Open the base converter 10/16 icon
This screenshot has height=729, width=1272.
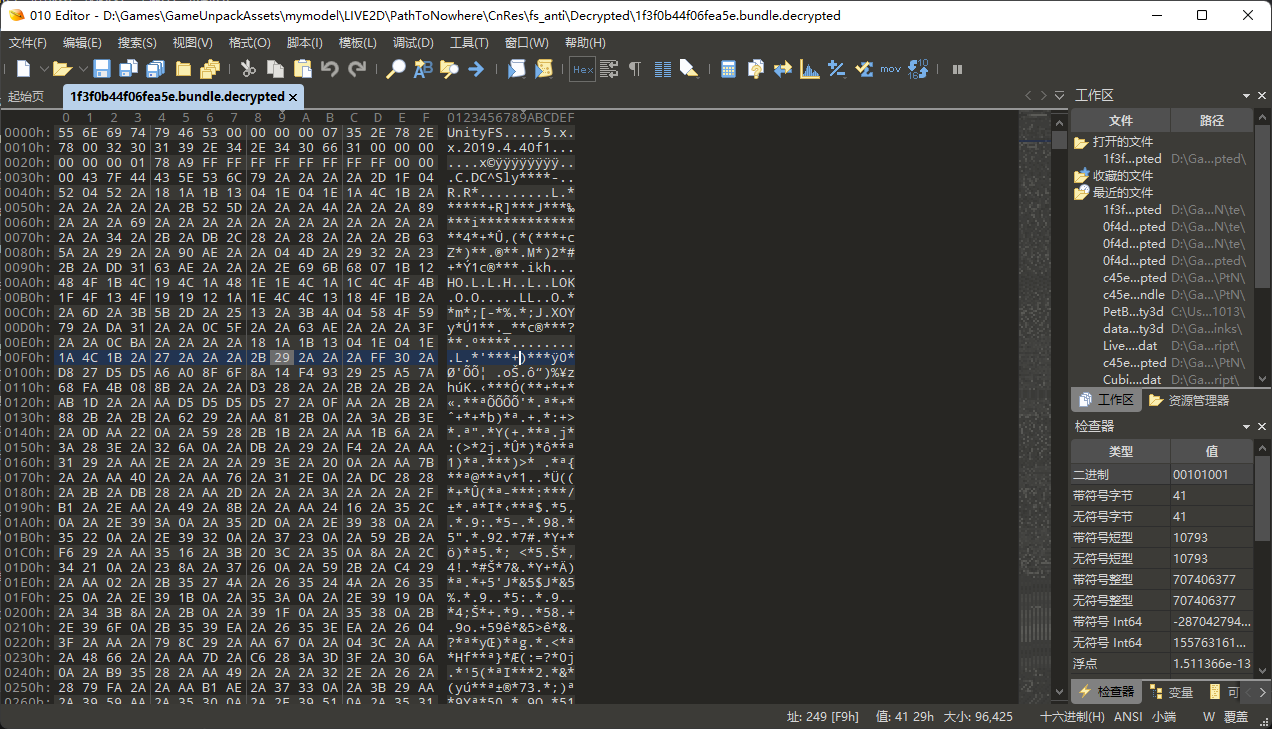point(918,69)
